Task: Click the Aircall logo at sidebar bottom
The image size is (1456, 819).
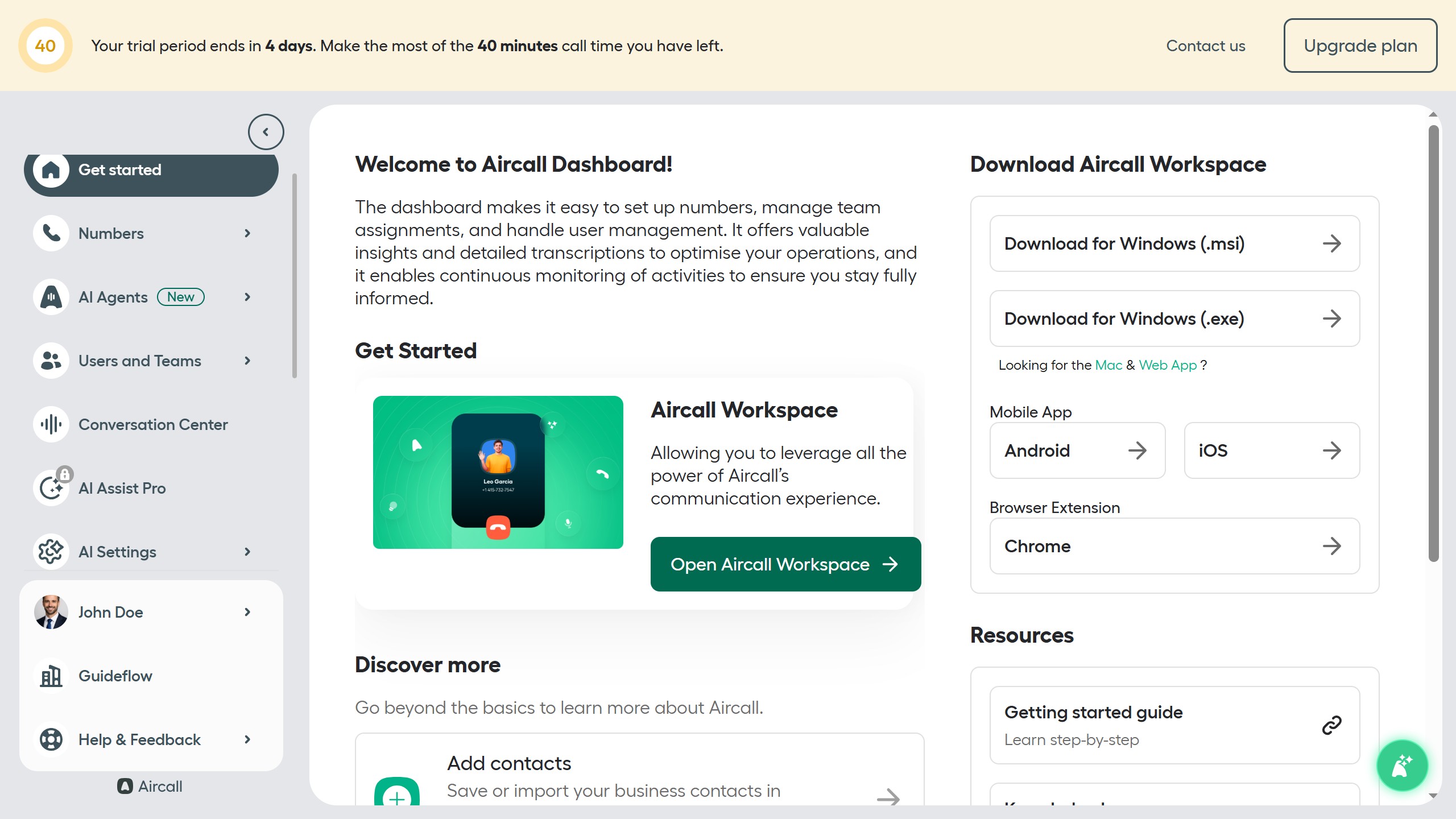Action: 150,786
